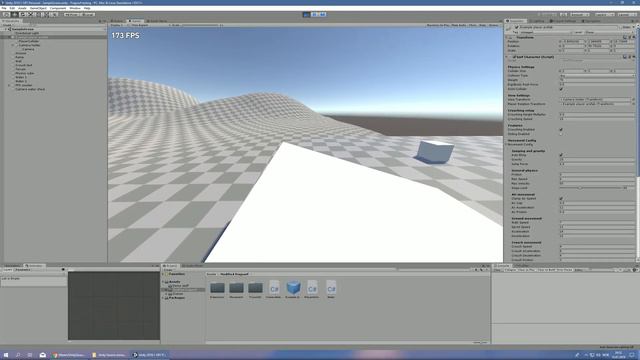Toggle the Surf Character script enabled checkbox
Screen dimensions: 640x360
point(514,57)
